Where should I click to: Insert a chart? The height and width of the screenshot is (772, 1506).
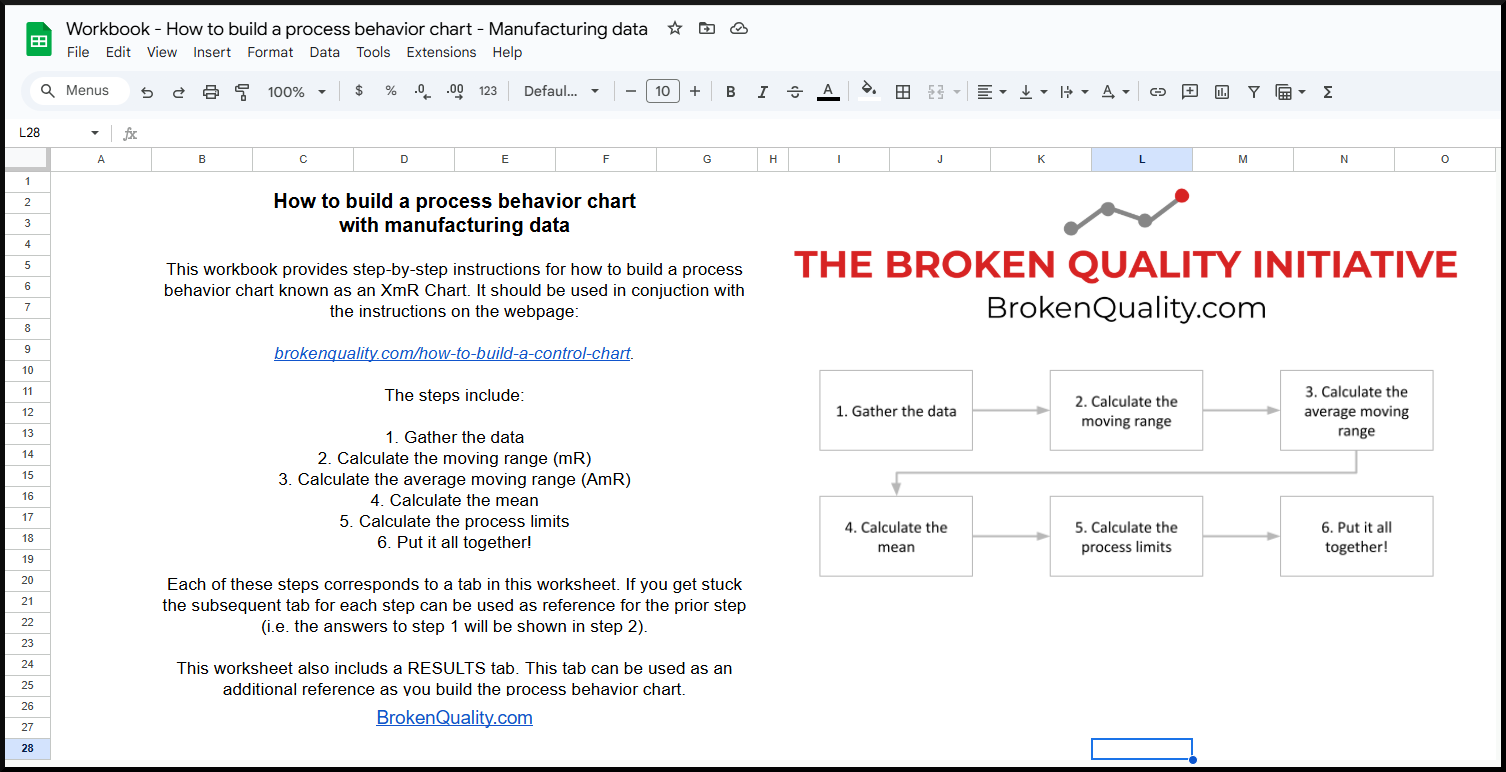[1222, 92]
